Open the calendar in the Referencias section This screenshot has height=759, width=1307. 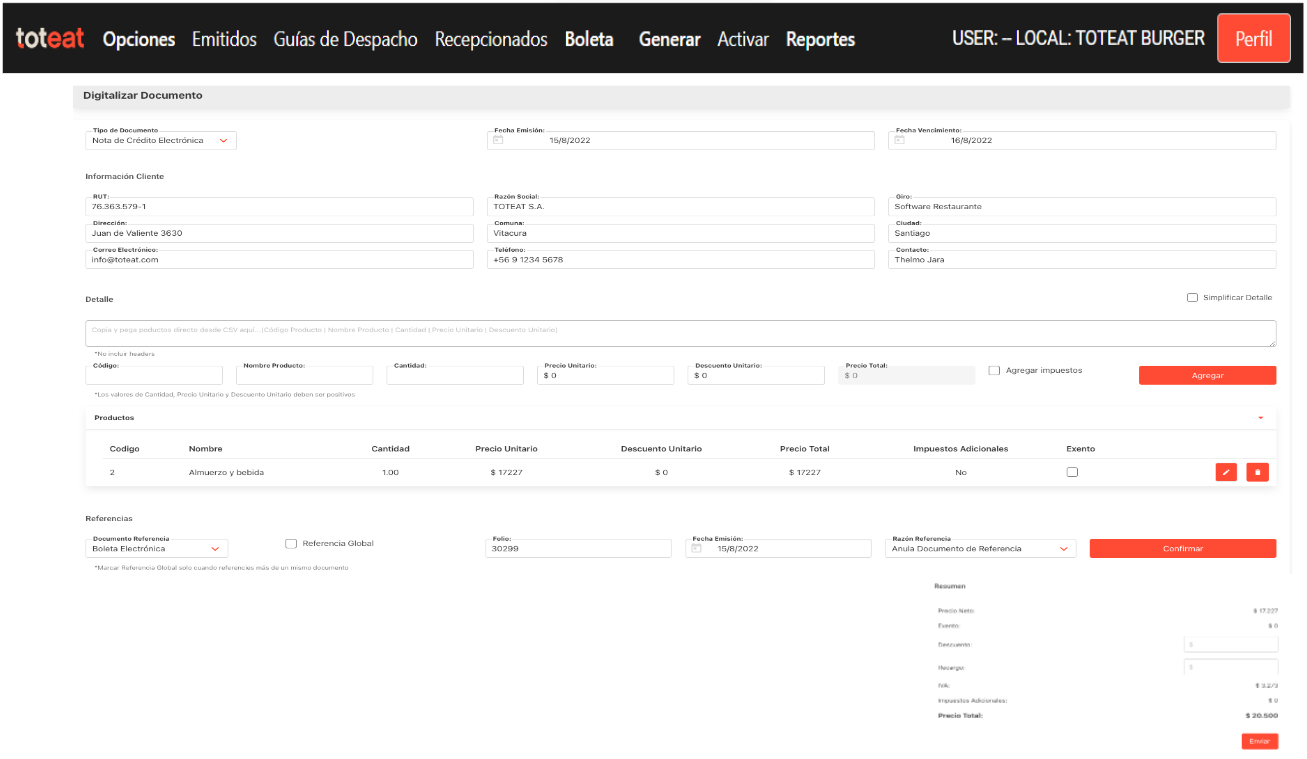pyautogui.click(x=695, y=548)
